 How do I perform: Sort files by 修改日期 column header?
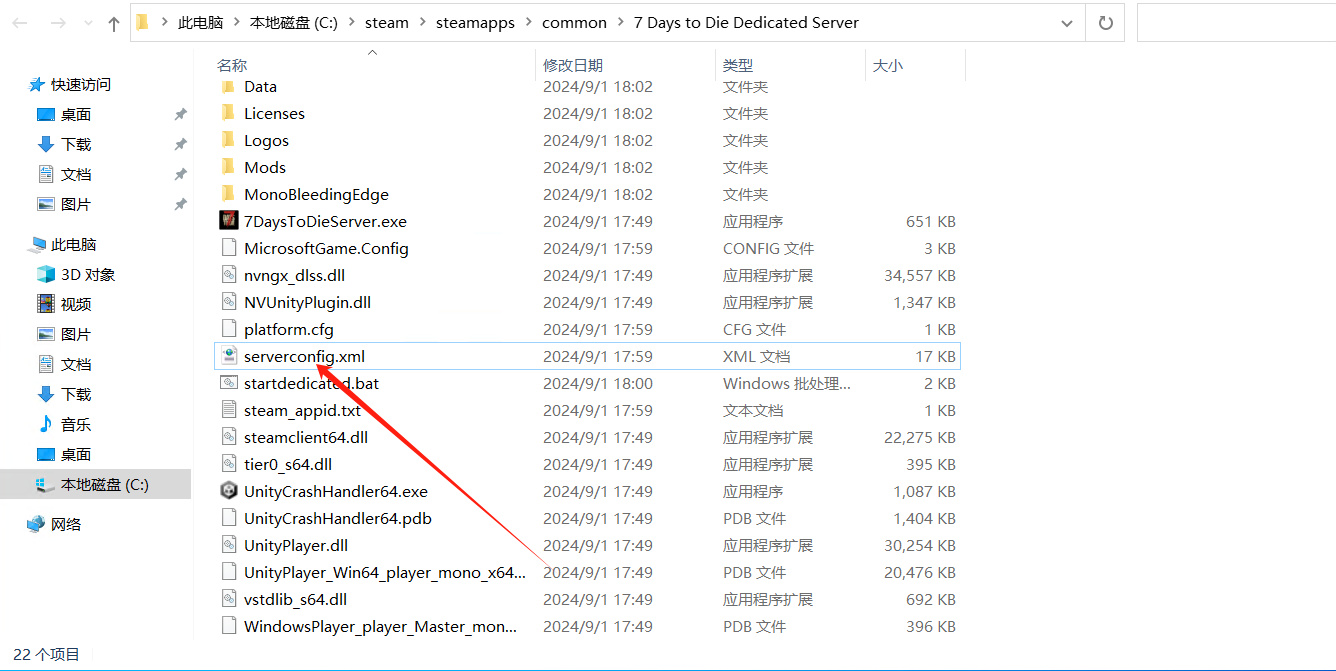573,65
